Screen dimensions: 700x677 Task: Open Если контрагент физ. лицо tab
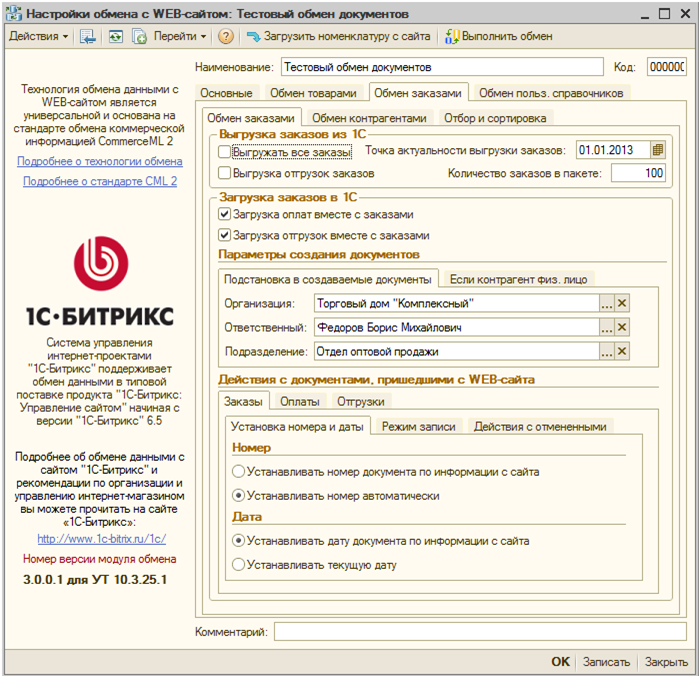(x=518, y=280)
